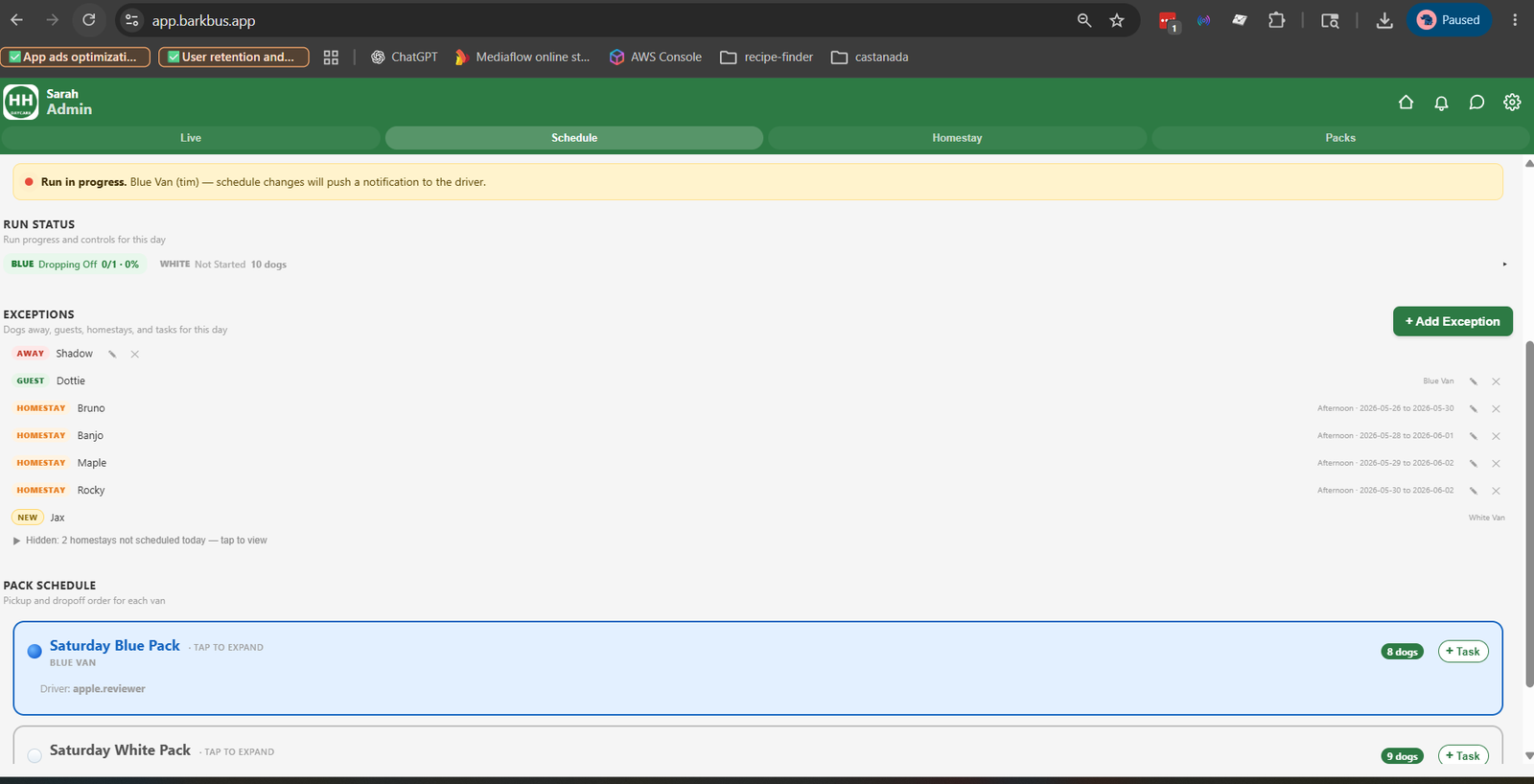Click the Blue van Dropping Off progress badge

pos(75,265)
